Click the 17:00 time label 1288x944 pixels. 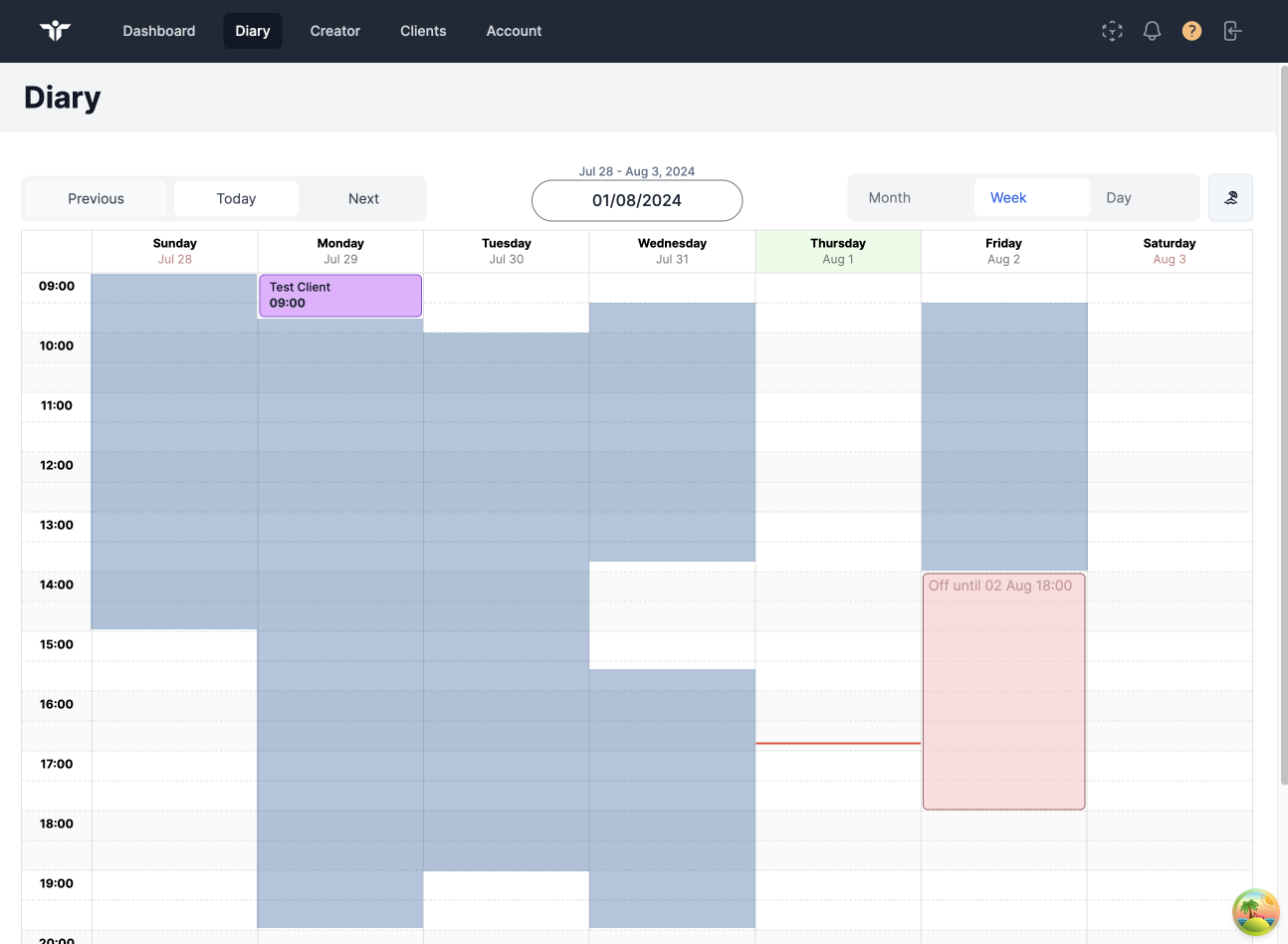[57, 764]
